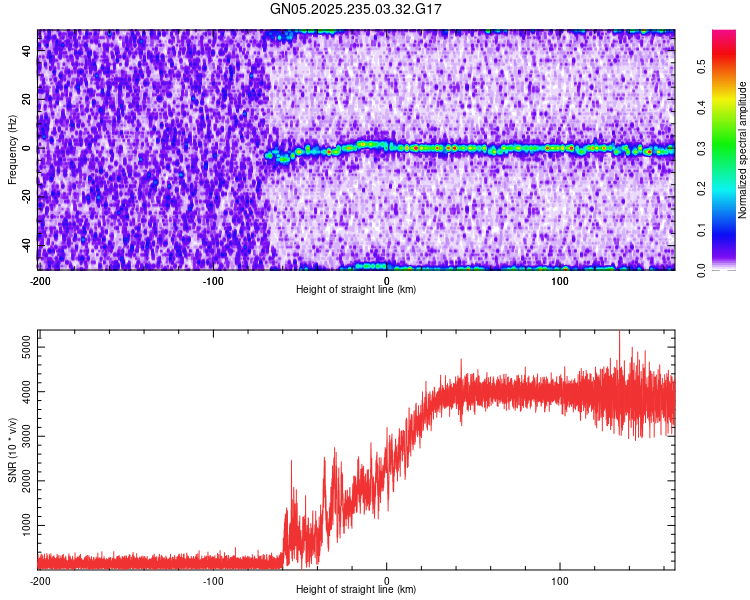Click the SNR plot's "Height of straight line" label

pos(357,589)
